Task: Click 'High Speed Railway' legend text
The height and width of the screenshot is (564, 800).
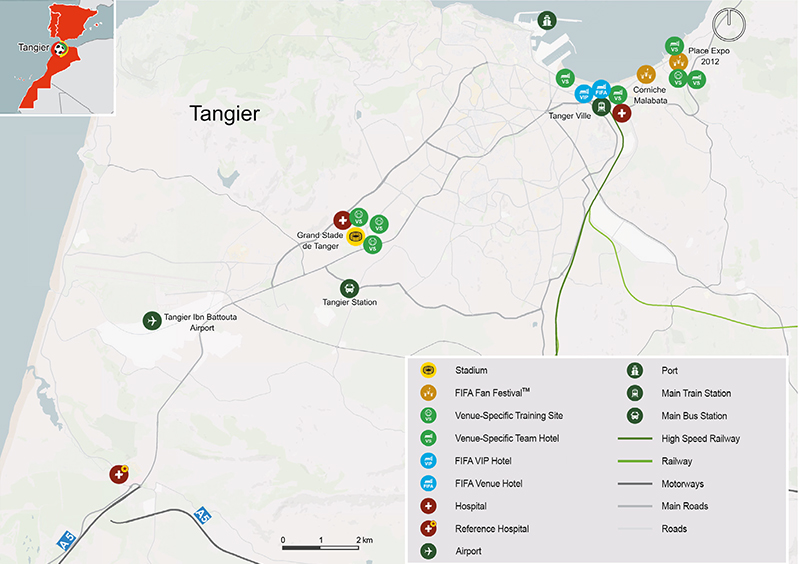Action: point(701,438)
